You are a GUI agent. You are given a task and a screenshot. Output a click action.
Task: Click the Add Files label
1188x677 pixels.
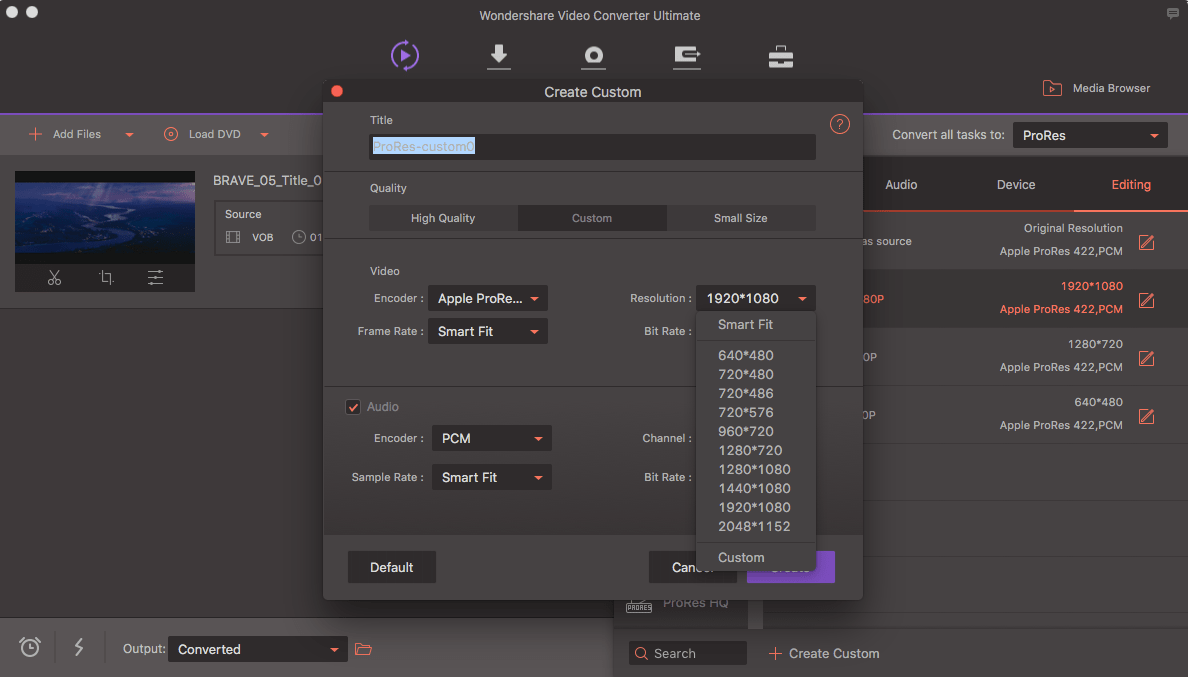77,134
